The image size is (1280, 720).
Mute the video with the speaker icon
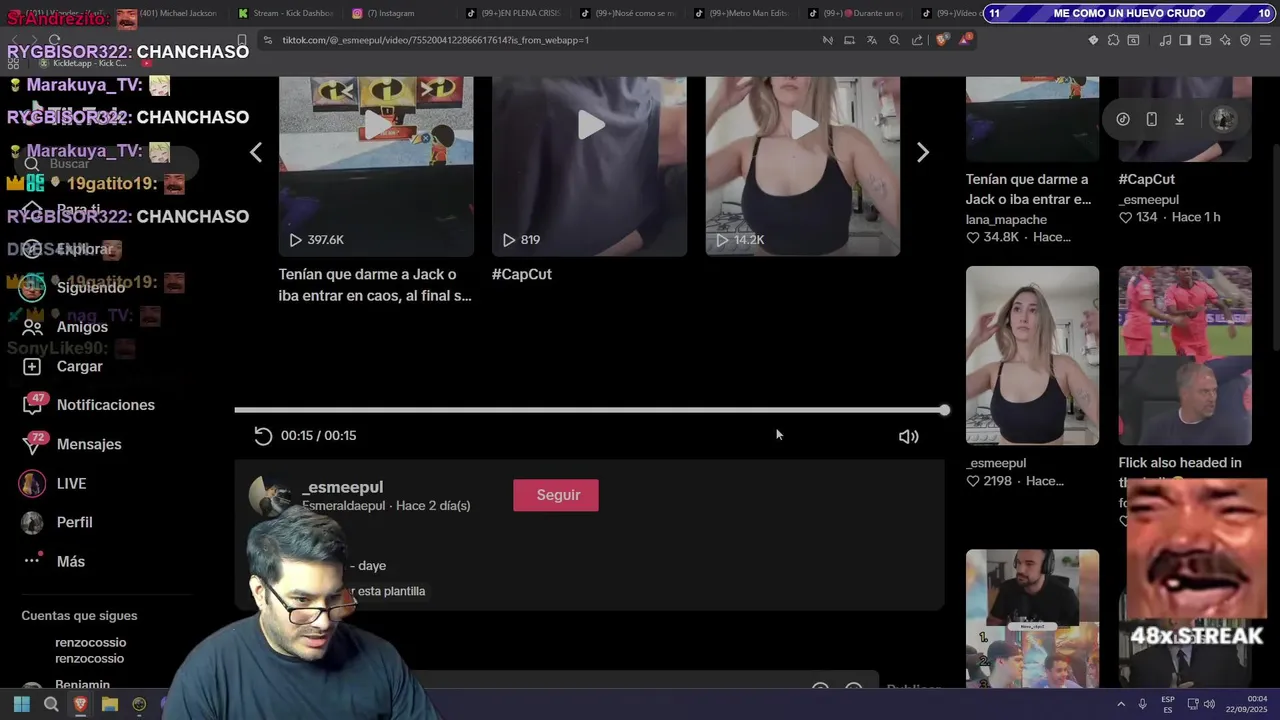908,436
